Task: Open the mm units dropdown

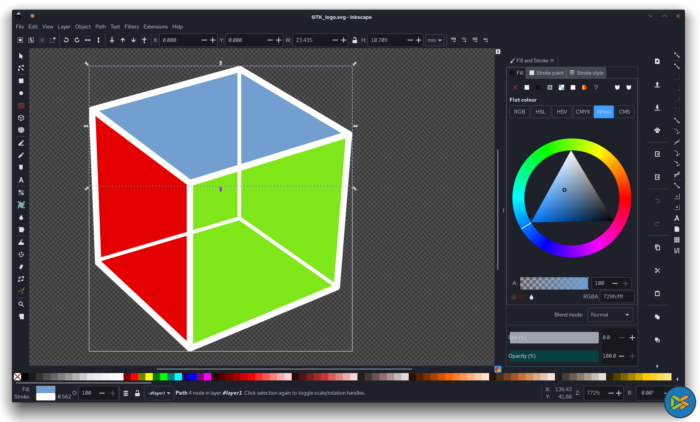Action: [x=435, y=40]
